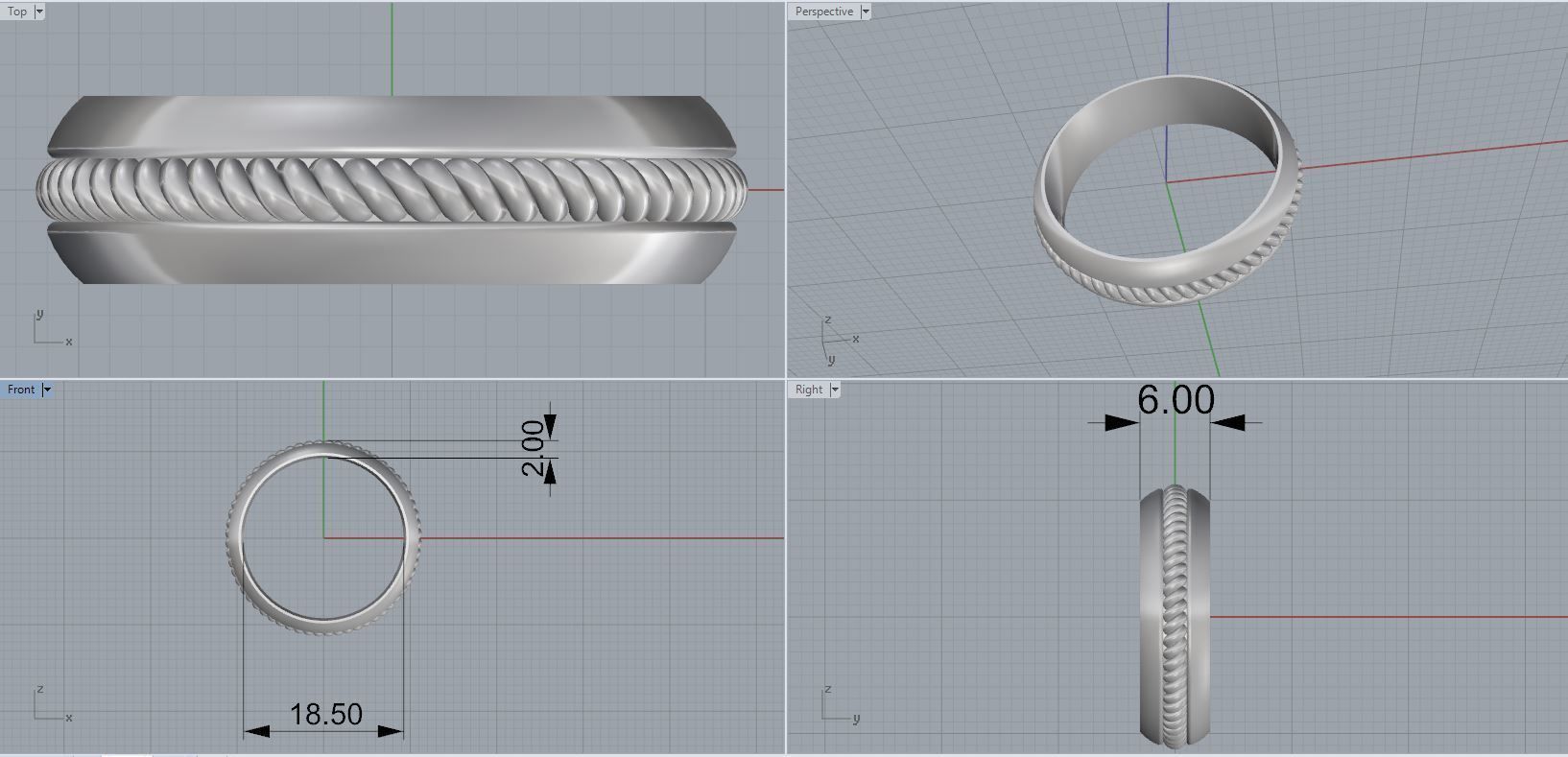The width and height of the screenshot is (1568, 757).
Task: Open the Front viewport dropdown arrow
Action: [47, 390]
